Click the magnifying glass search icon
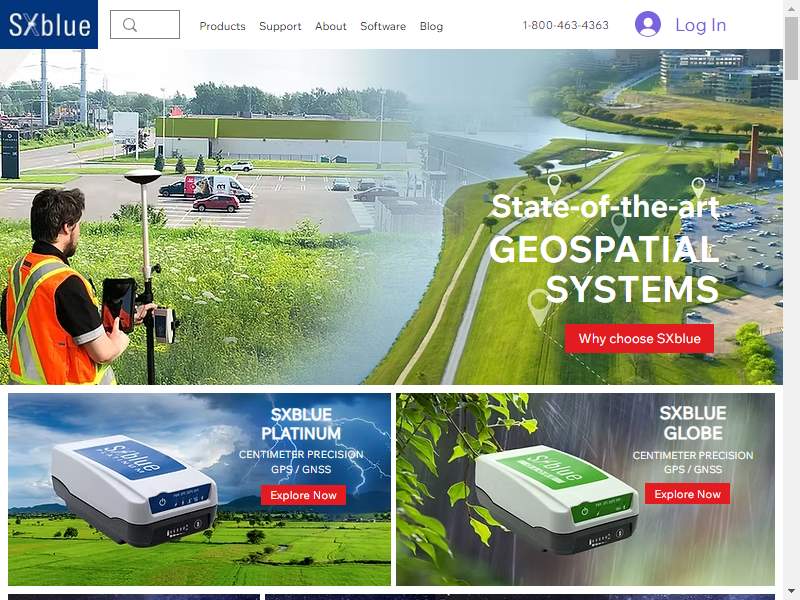The width and height of the screenshot is (800, 600). click(130, 24)
